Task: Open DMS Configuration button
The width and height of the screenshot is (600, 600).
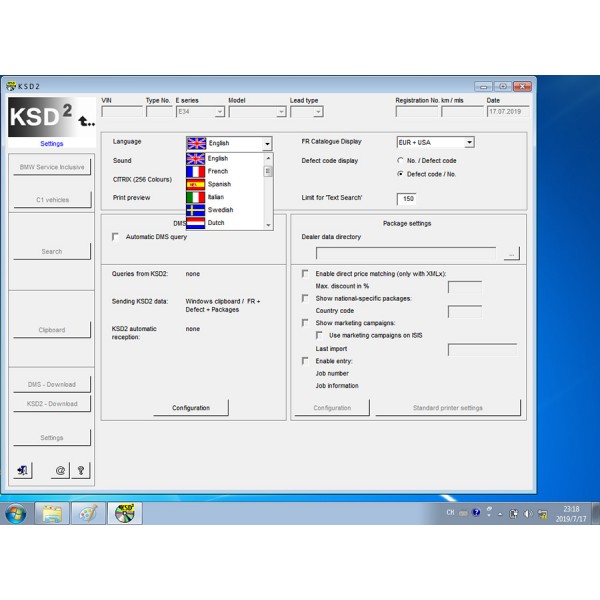Action: [191, 408]
